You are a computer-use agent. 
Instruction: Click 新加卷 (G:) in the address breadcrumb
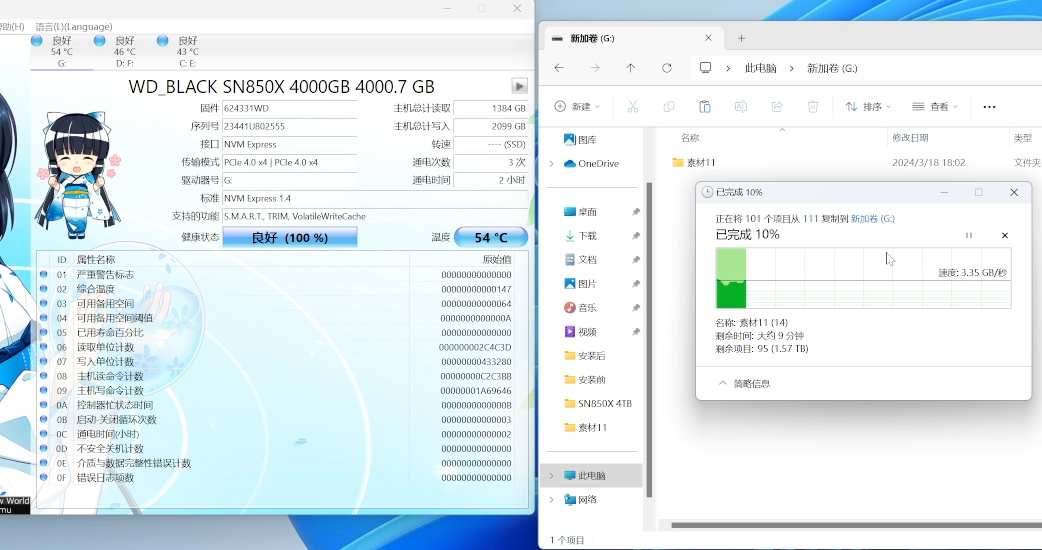pos(832,68)
